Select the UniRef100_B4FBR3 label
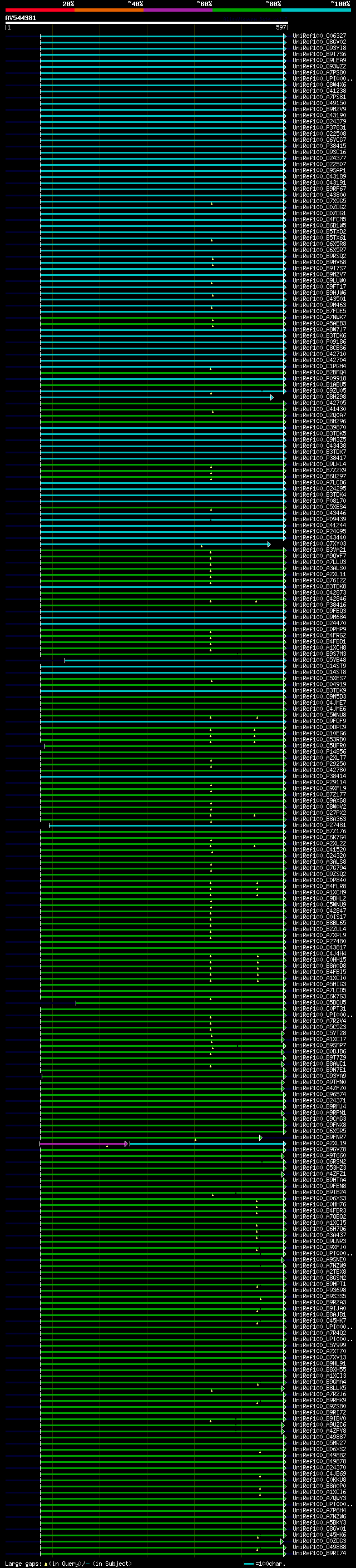356x1568 pixels. coord(319,1211)
